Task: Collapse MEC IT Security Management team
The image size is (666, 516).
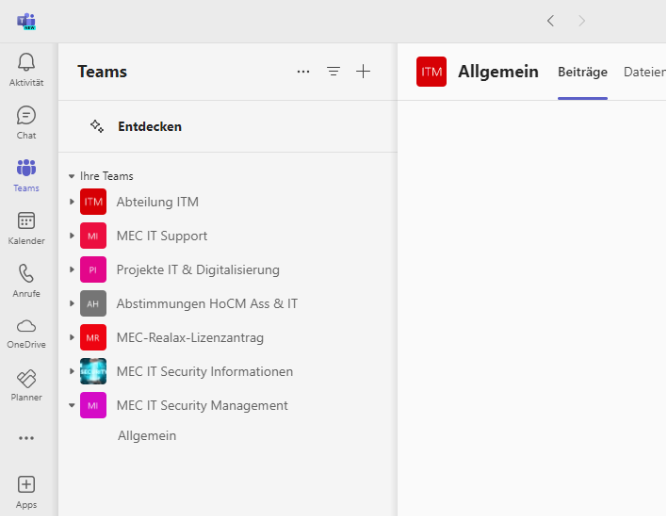Action: pyautogui.click(x=72, y=405)
